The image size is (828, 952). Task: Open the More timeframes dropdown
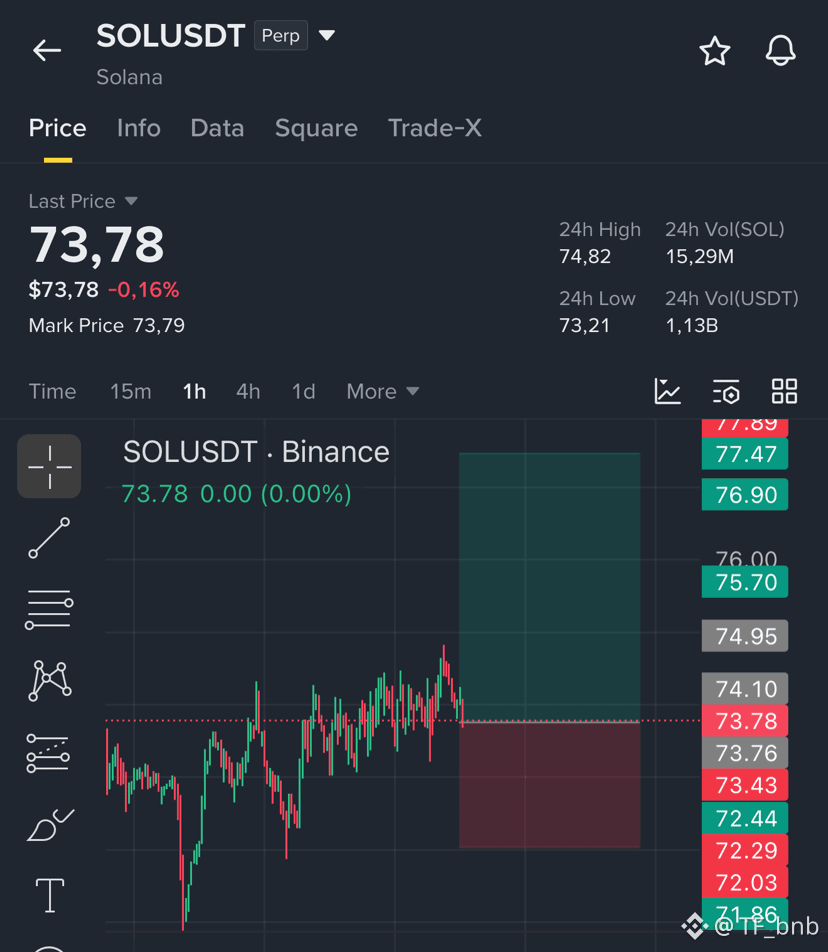pos(382,392)
